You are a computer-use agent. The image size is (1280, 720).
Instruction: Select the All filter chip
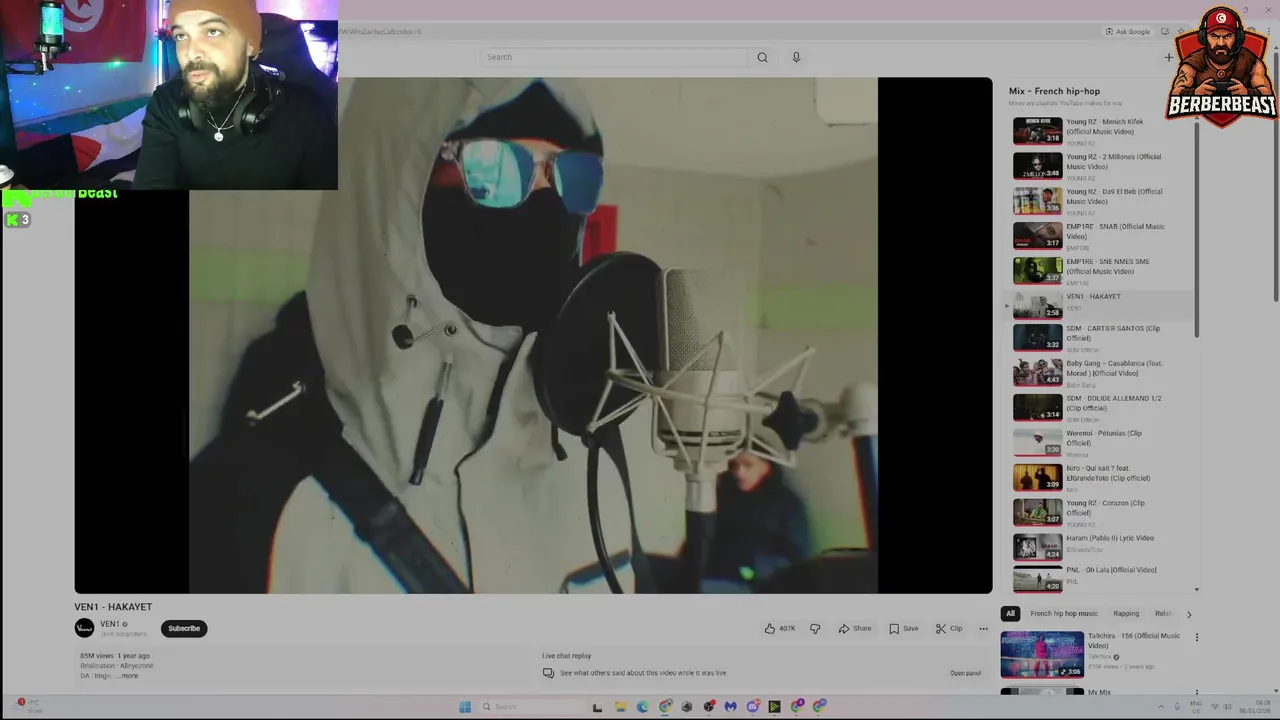(1010, 614)
